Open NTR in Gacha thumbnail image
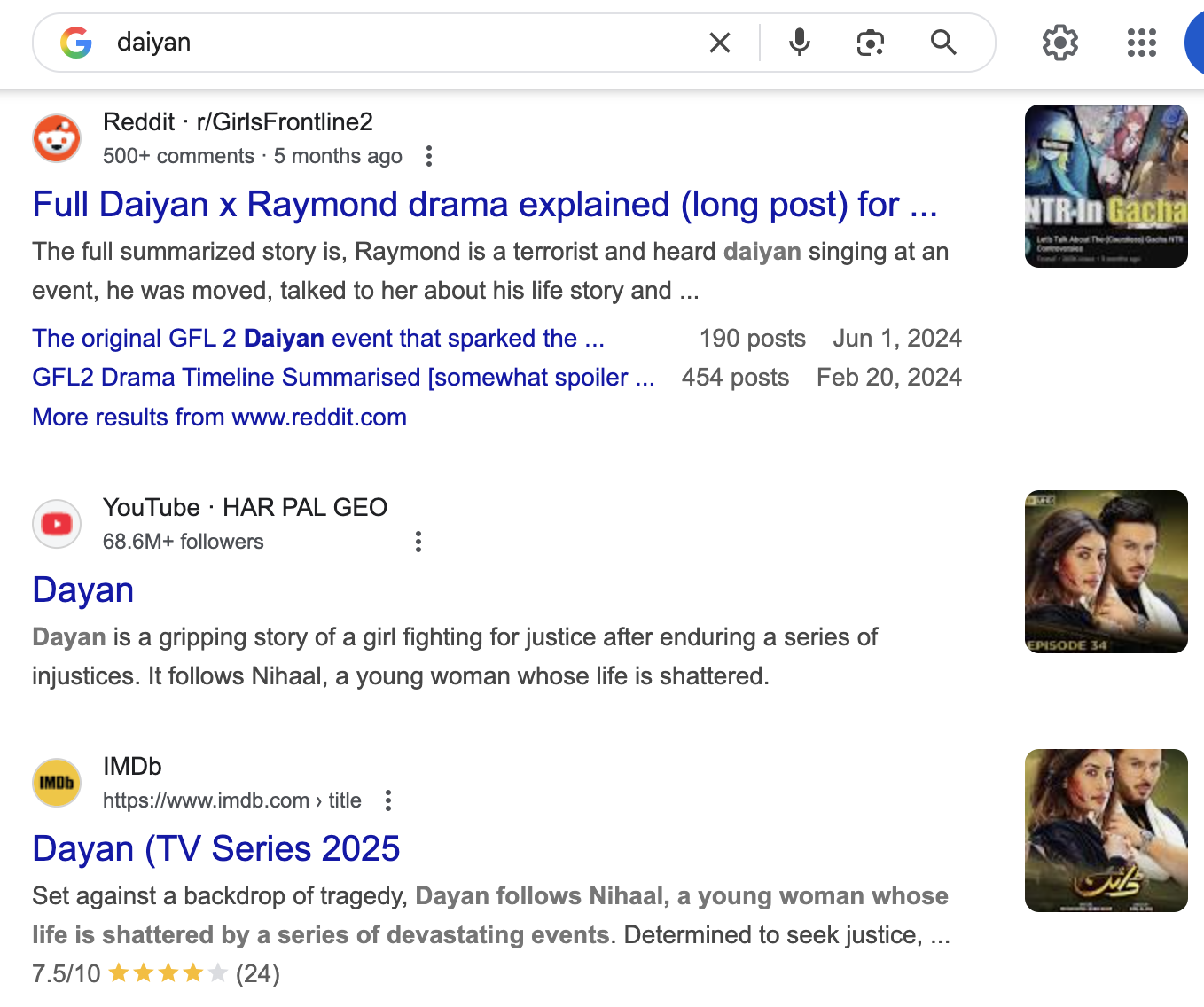 click(1106, 186)
